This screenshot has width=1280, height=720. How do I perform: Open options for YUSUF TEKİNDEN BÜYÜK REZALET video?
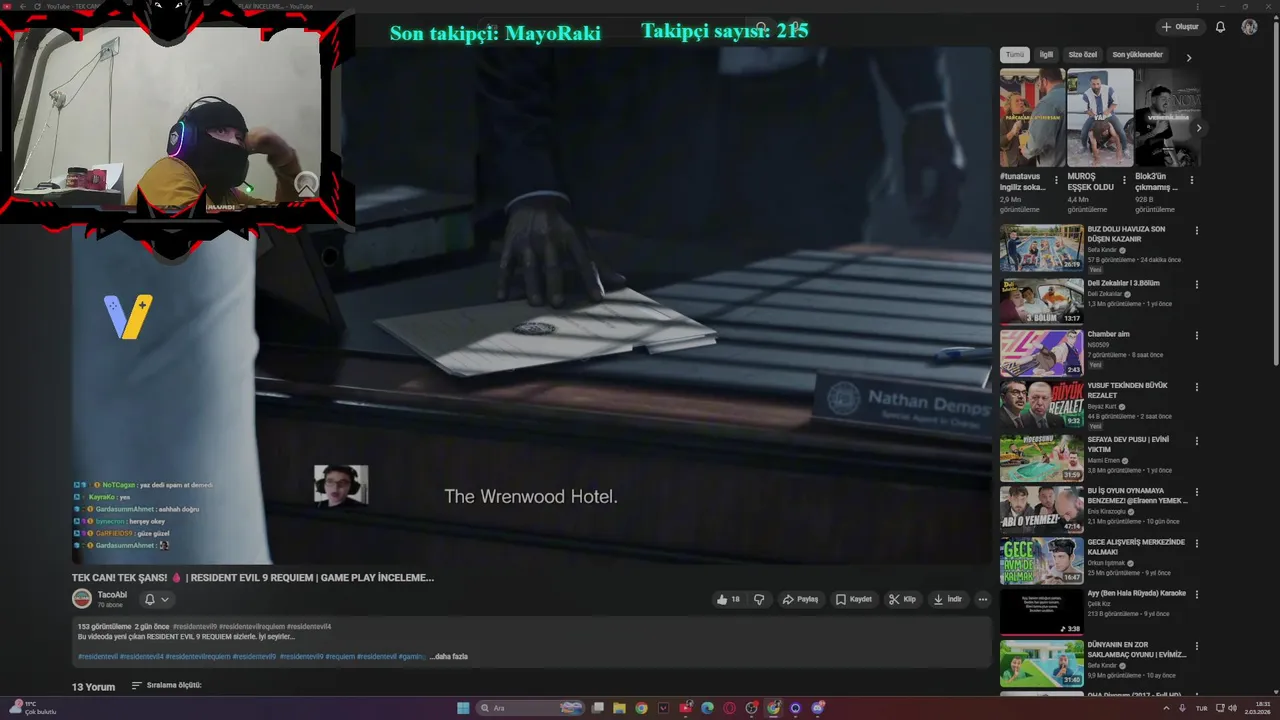1197,387
